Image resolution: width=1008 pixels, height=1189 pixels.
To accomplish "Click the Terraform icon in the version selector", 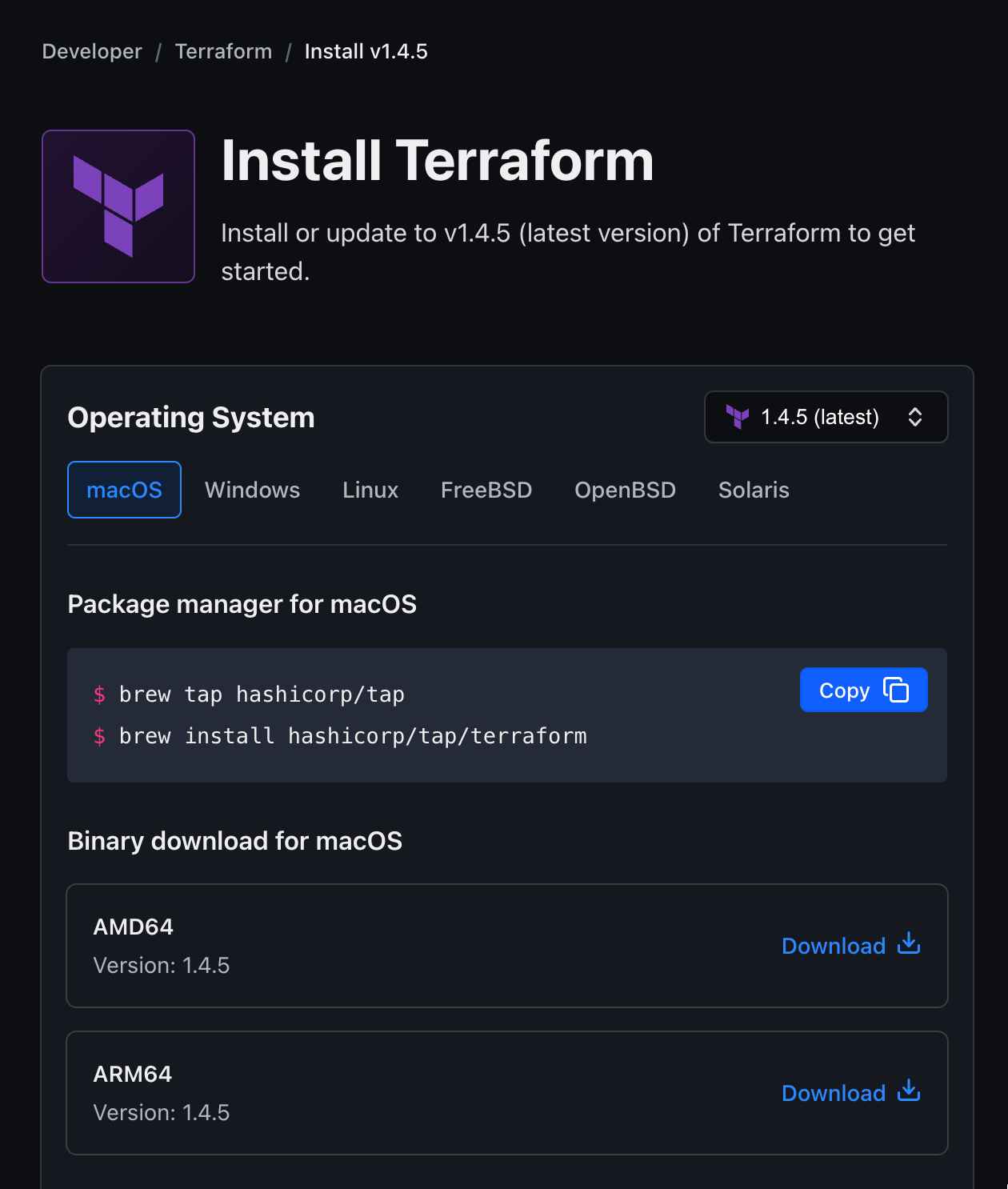I will click(x=738, y=417).
